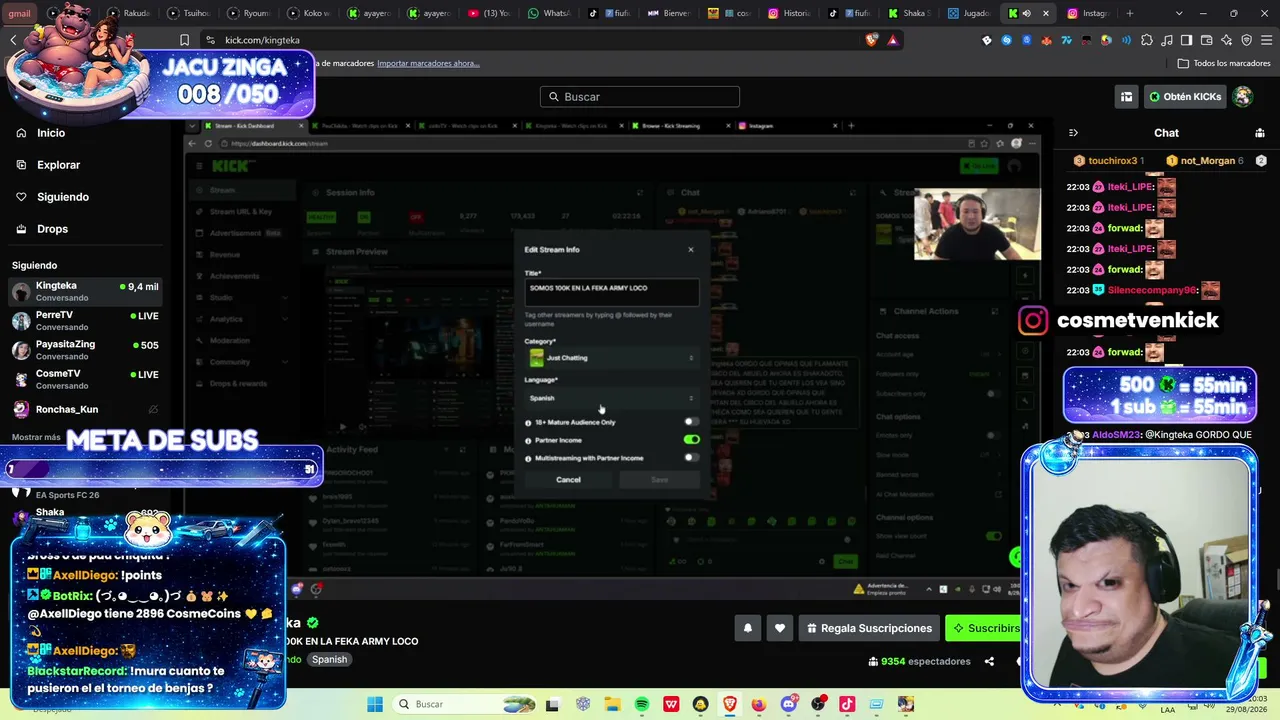
Task: Click the Windows taskbar search box
Action: point(464,704)
